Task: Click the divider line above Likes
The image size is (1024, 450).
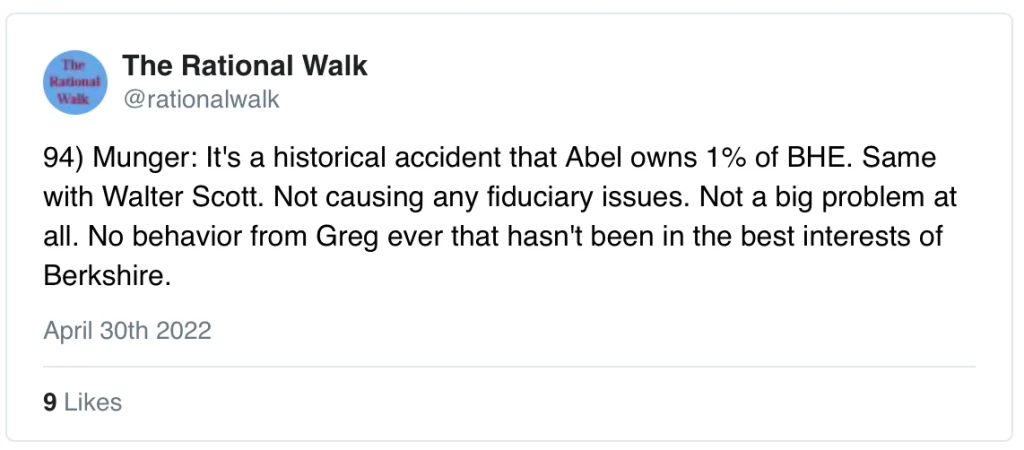Action: click(510, 367)
